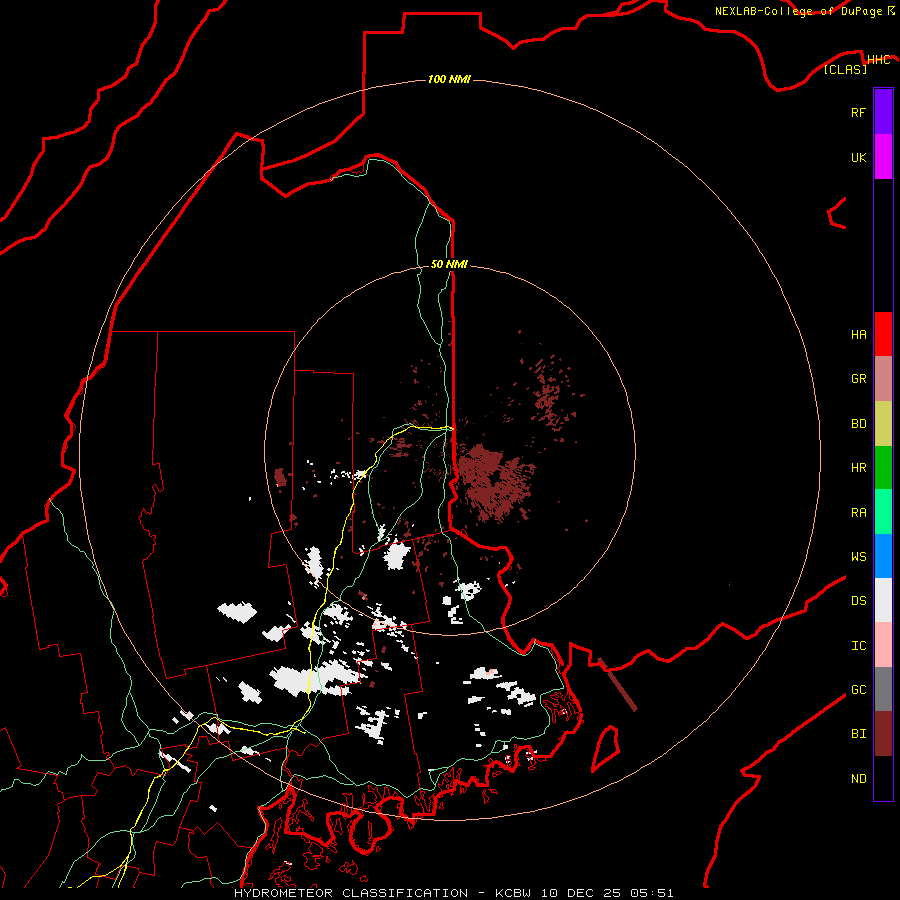The image size is (900, 900).
Task: Click the HHC product code label
Action: click(x=878, y=60)
